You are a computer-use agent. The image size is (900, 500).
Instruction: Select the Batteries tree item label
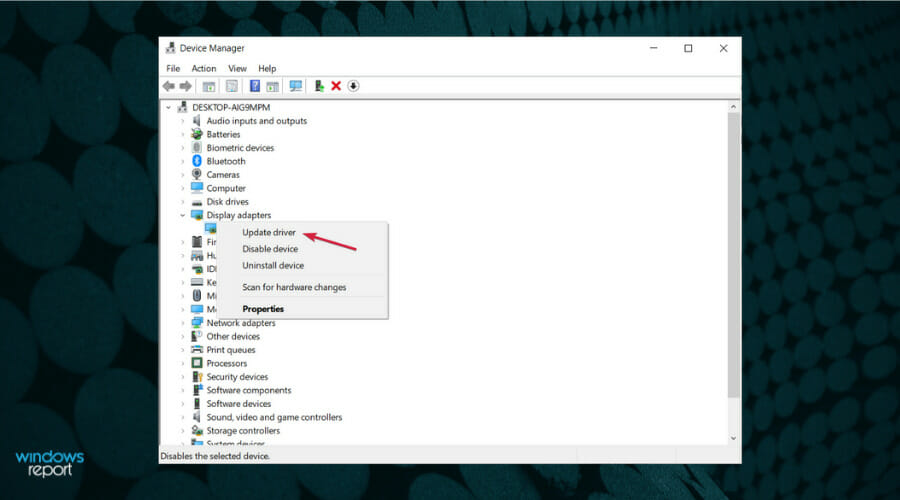click(x=223, y=134)
